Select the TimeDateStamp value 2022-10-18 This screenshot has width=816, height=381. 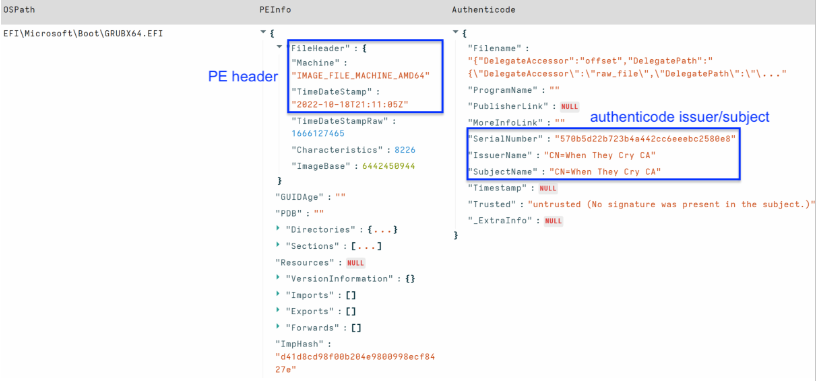coord(350,104)
